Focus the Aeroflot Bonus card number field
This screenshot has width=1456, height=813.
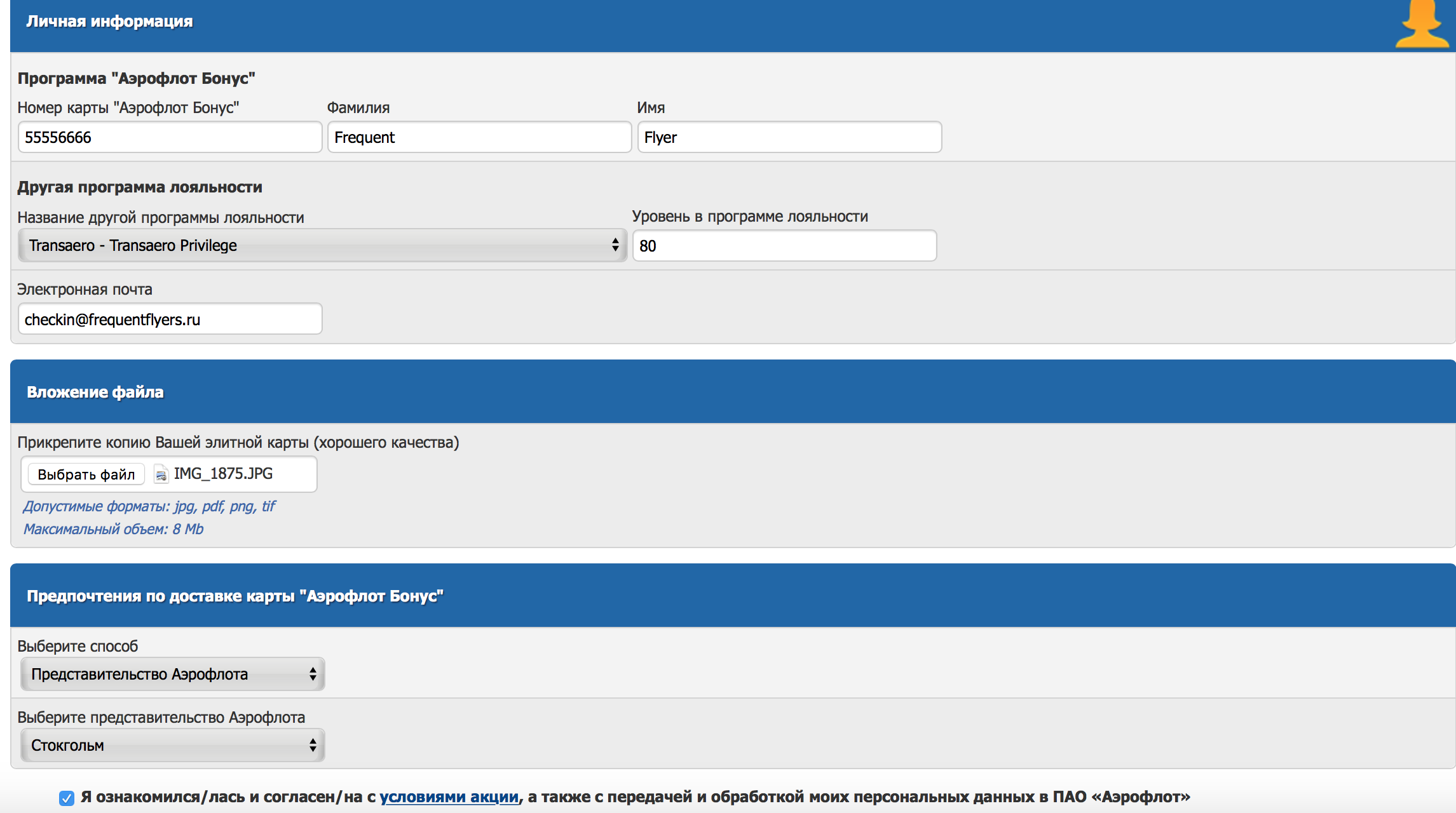tap(170, 137)
